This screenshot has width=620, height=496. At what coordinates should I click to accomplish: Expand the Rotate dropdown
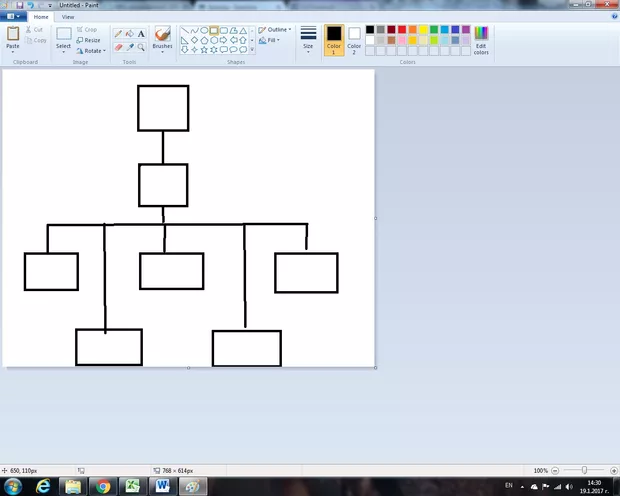click(x=91, y=50)
